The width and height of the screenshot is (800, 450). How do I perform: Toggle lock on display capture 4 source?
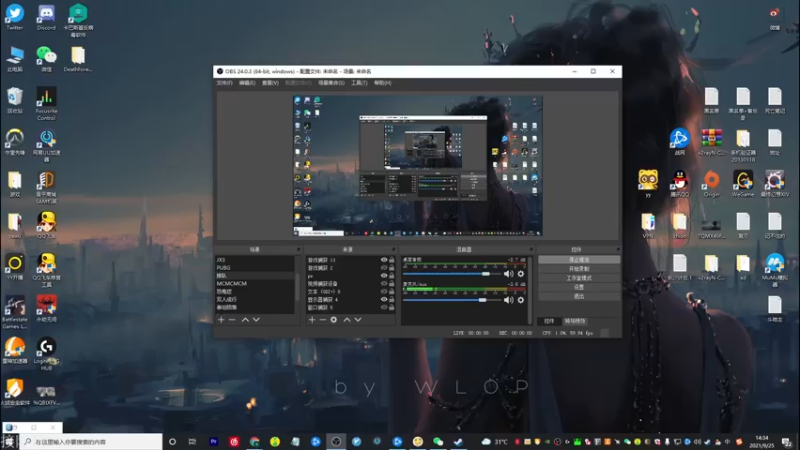[392, 299]
